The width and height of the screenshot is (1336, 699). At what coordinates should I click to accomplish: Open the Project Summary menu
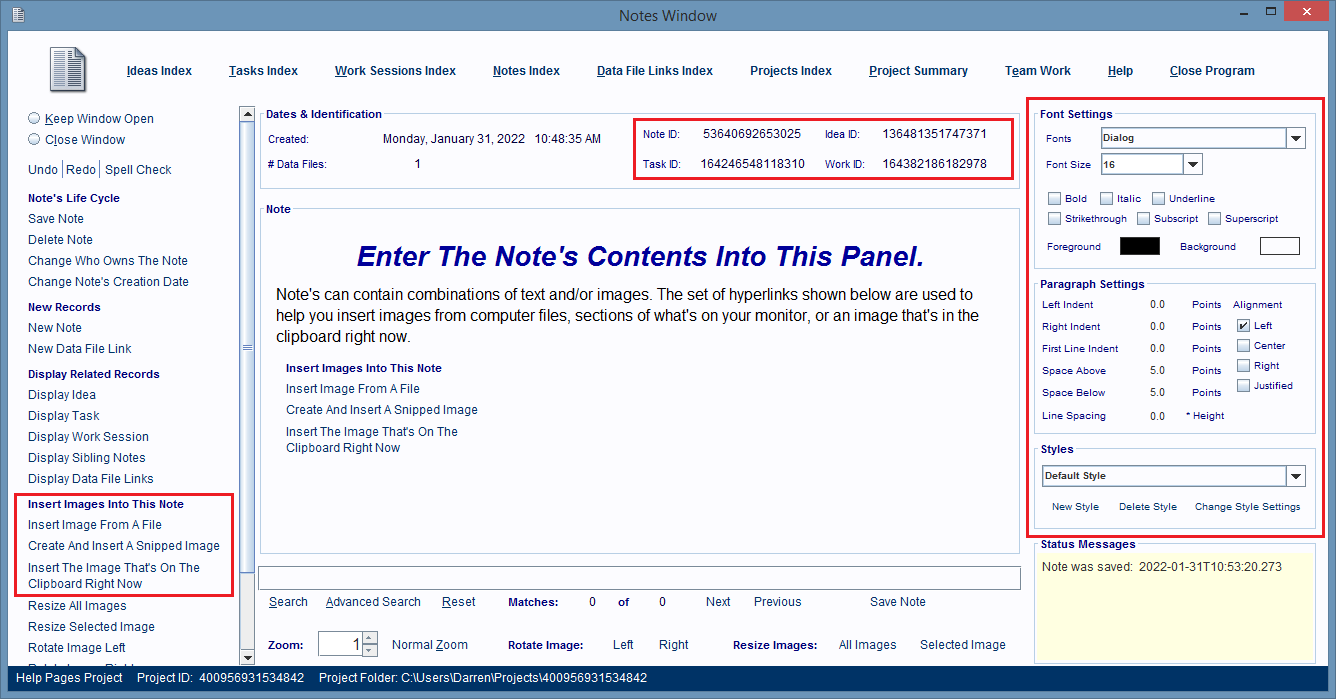pyautogui.click(x=918, y=71)
